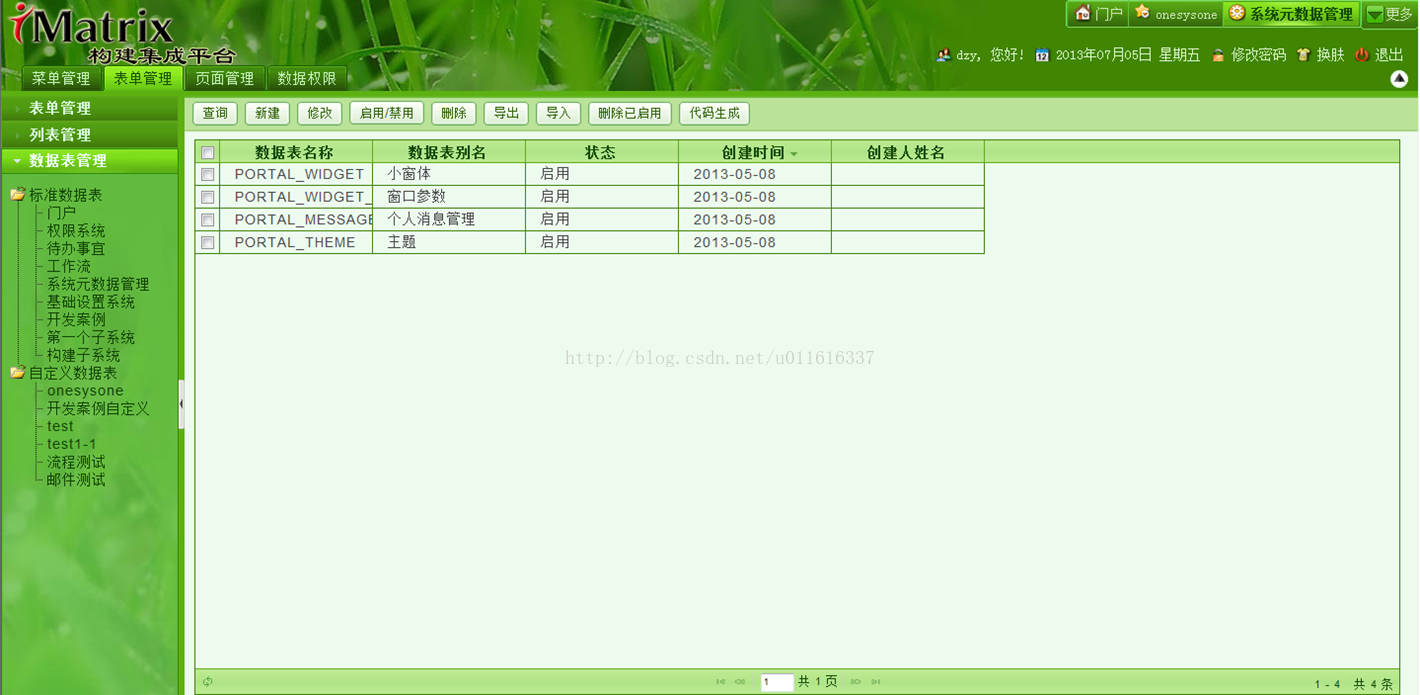Click the page number input field
This screenshot has height=695, width=1420.
click(777, 682)
